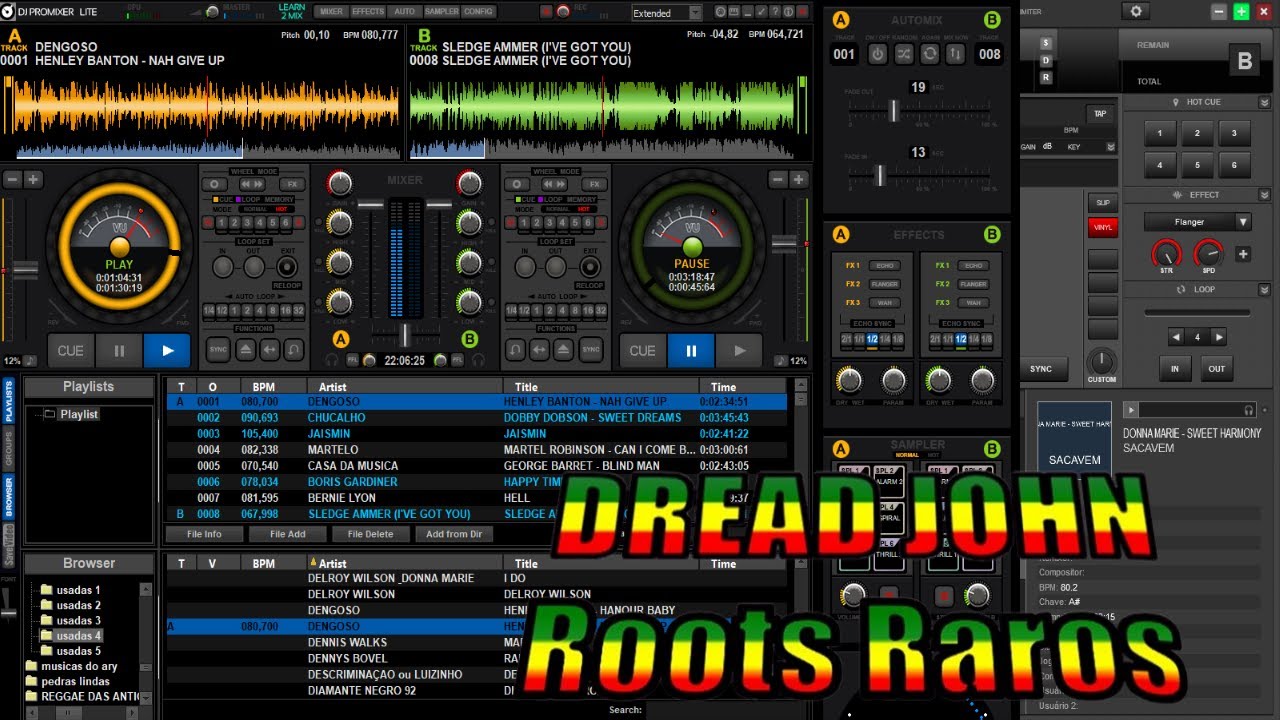Enable 32 beat auto loop on deck A

pos(298,311)
